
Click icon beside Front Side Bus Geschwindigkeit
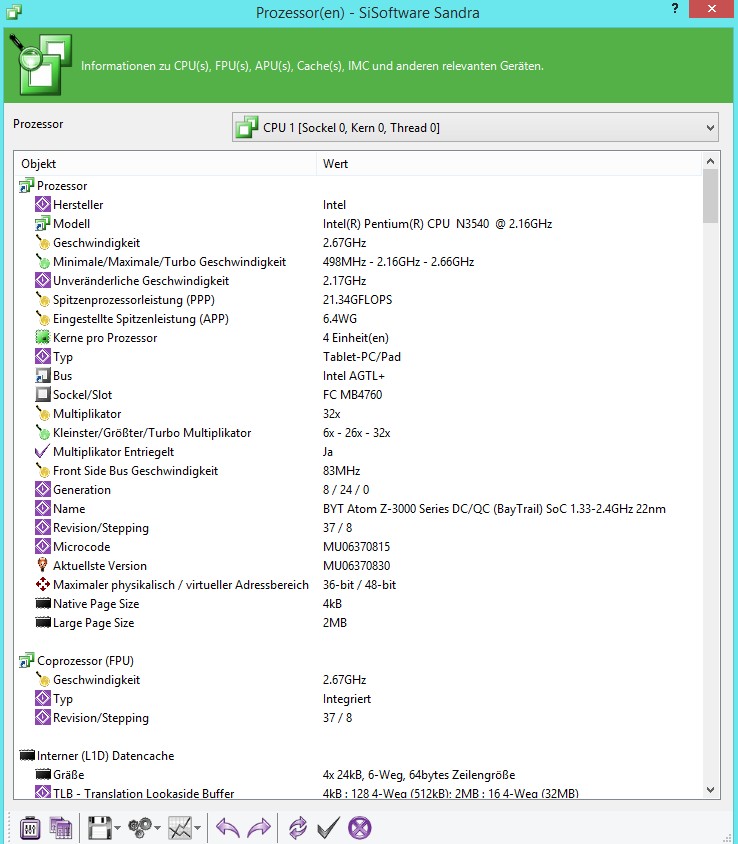pyautogui.click(x=43, y=470)
